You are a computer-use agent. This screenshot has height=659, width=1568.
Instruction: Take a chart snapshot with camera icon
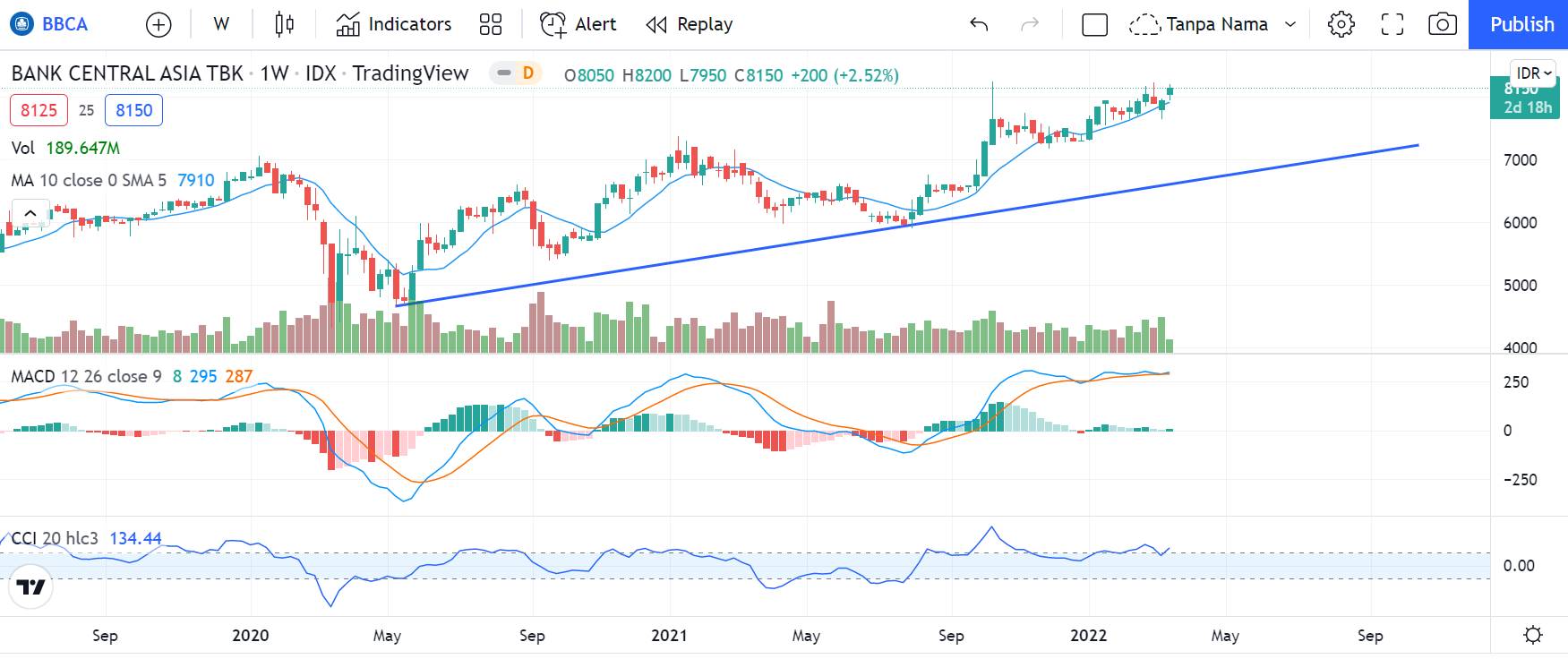[1442, 24]
